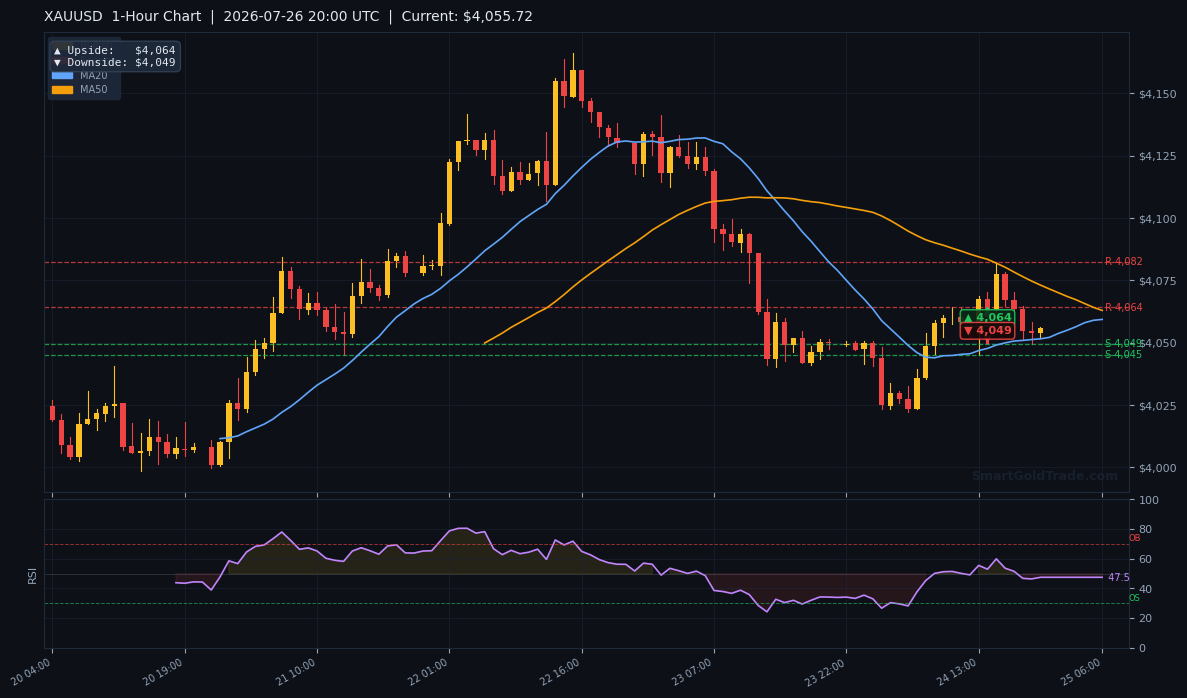Click the 22 16:00 time axis label

[561, 672]
